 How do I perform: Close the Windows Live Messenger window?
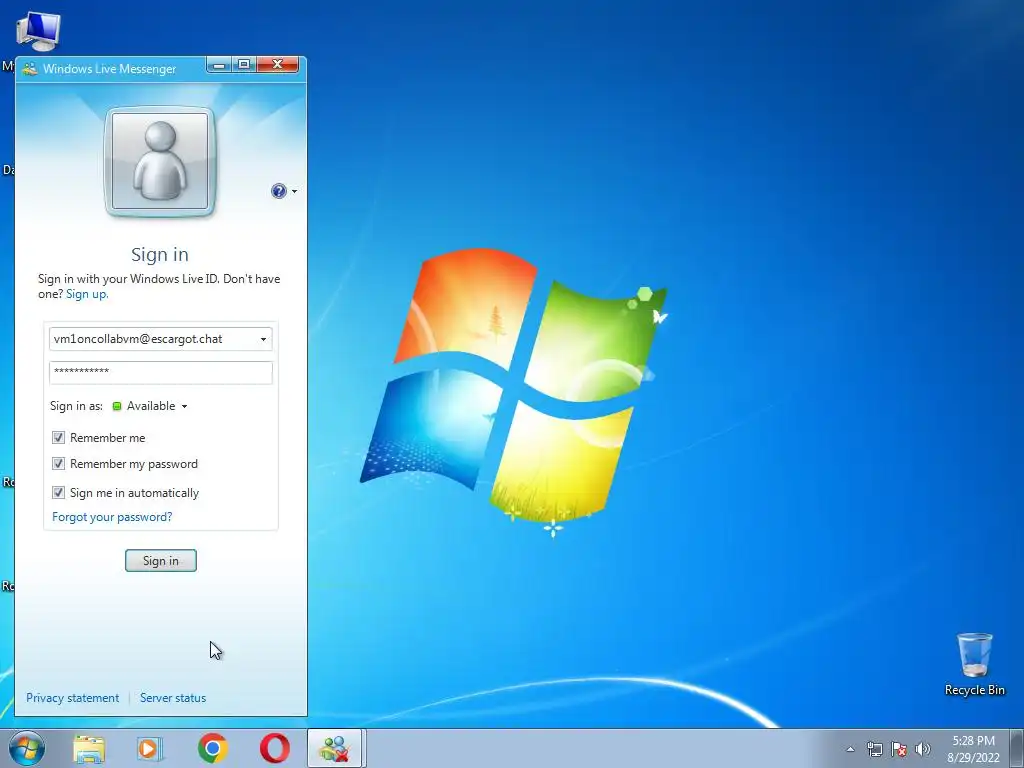coord(278,64)
